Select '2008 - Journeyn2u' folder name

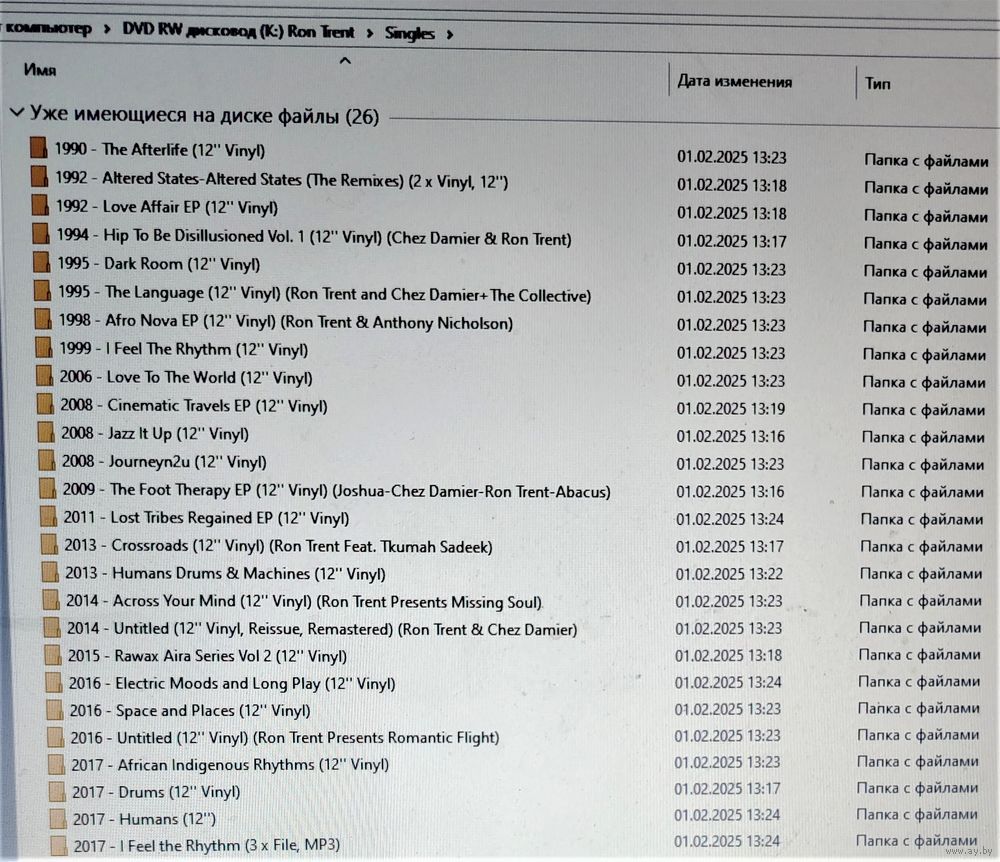[x=164, y=462]
